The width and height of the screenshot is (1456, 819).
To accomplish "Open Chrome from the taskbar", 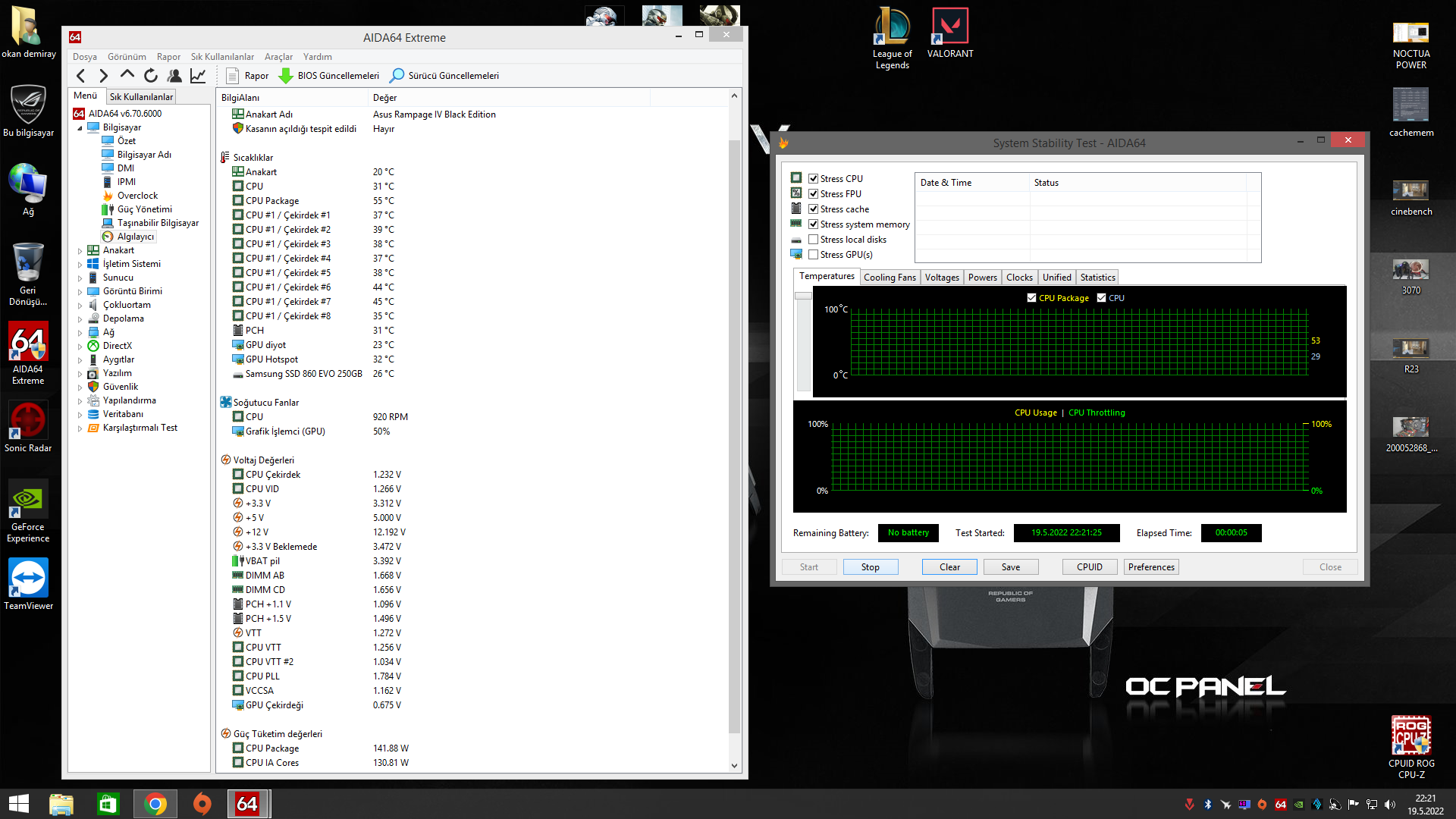I will [x=155, y=804].
